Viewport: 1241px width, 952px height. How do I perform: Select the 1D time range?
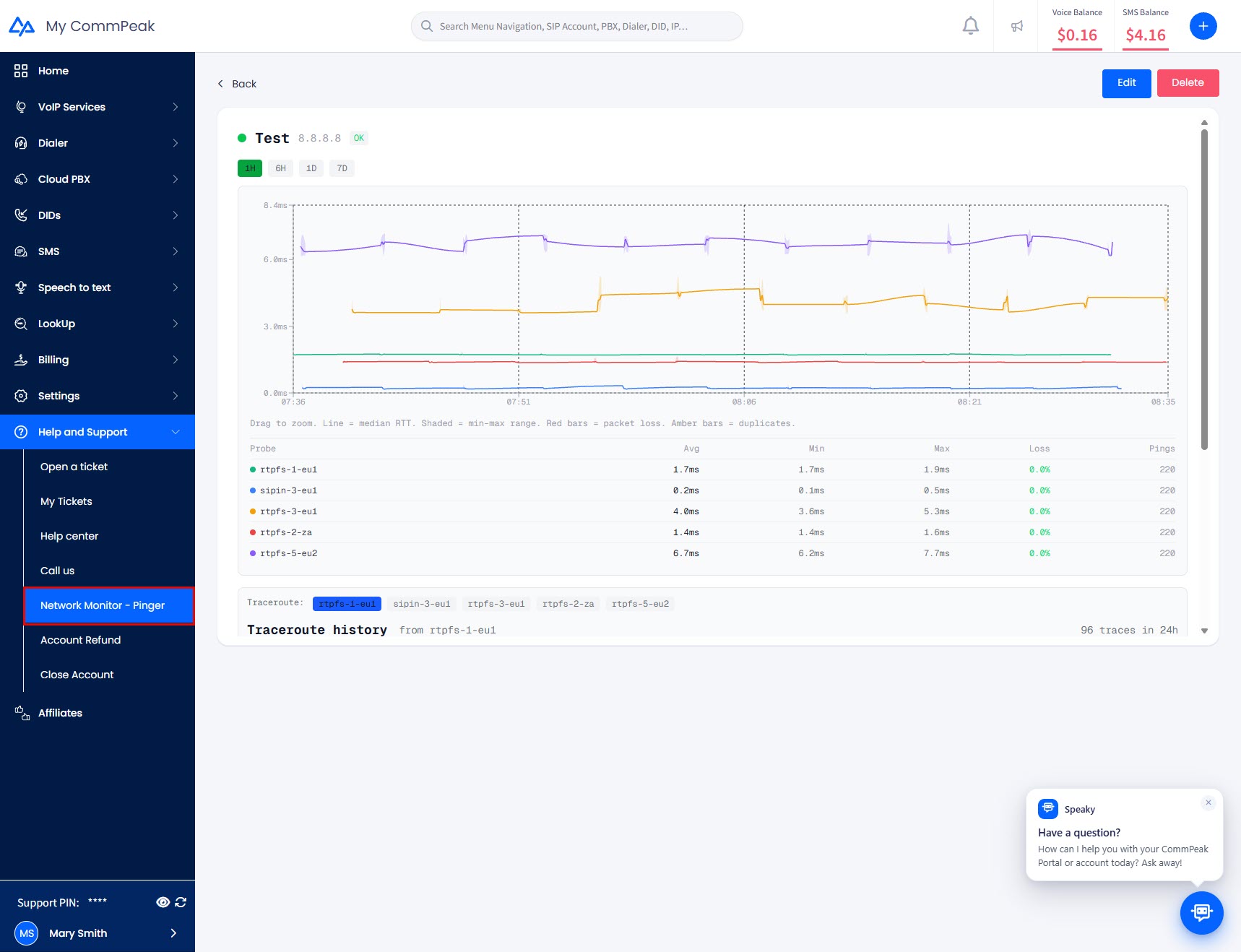(x=311, y=168)
